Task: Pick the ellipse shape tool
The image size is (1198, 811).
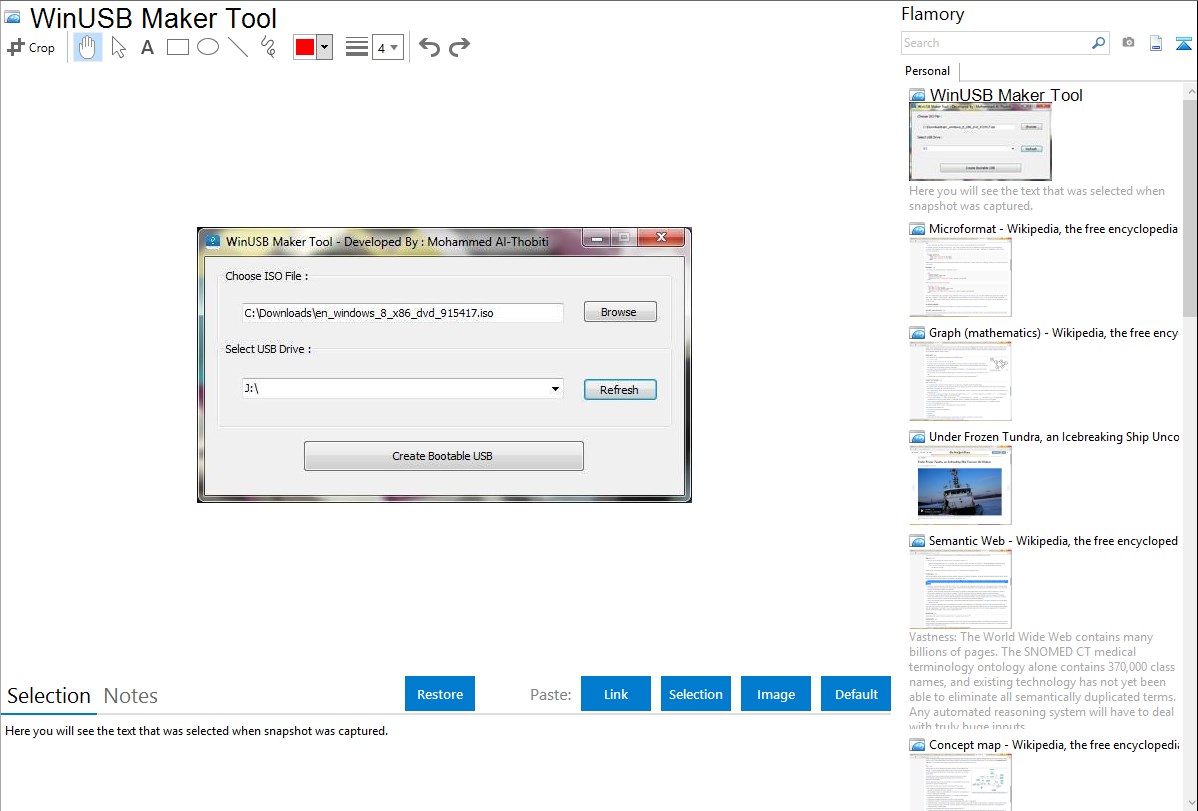Action: tap(208, 47)
